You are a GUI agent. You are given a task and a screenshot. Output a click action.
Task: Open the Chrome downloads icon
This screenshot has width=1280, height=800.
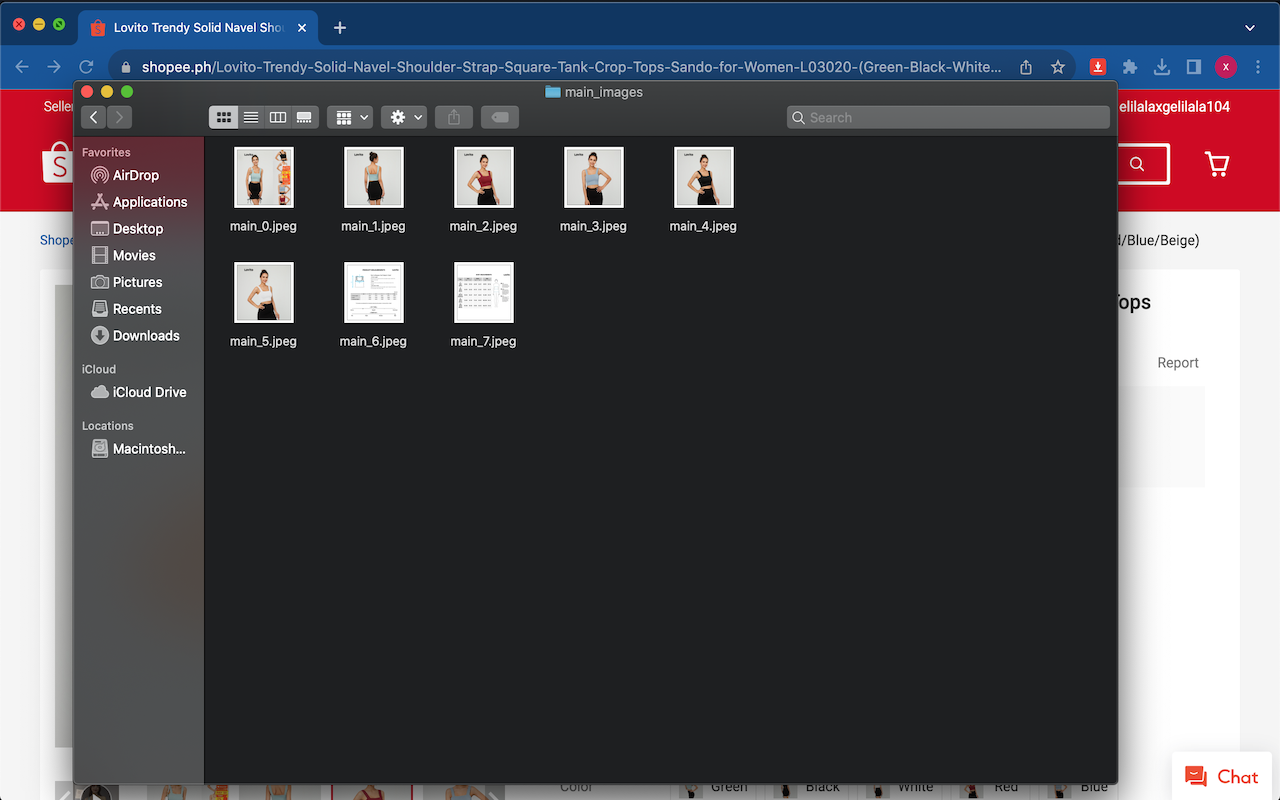click(1162, 67)
